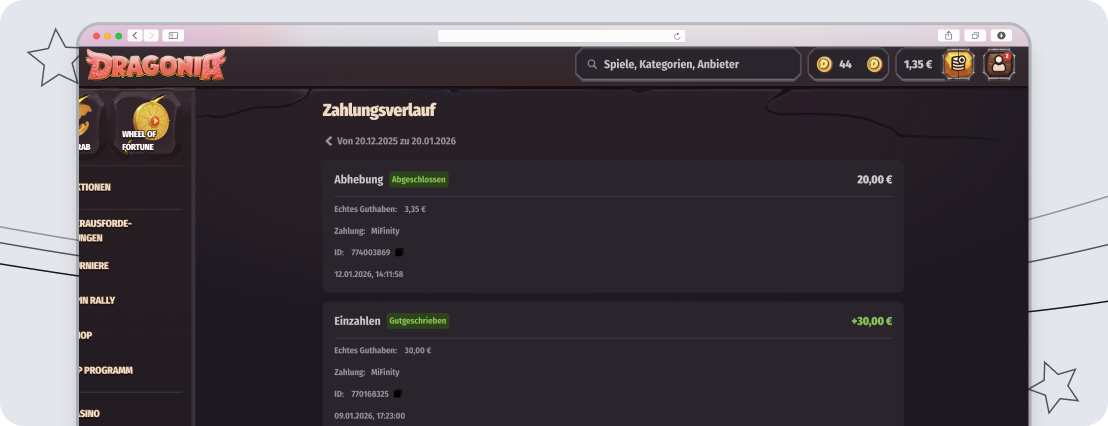Open the user profile avatar icon
The image size is (1108, 426).
997,64
